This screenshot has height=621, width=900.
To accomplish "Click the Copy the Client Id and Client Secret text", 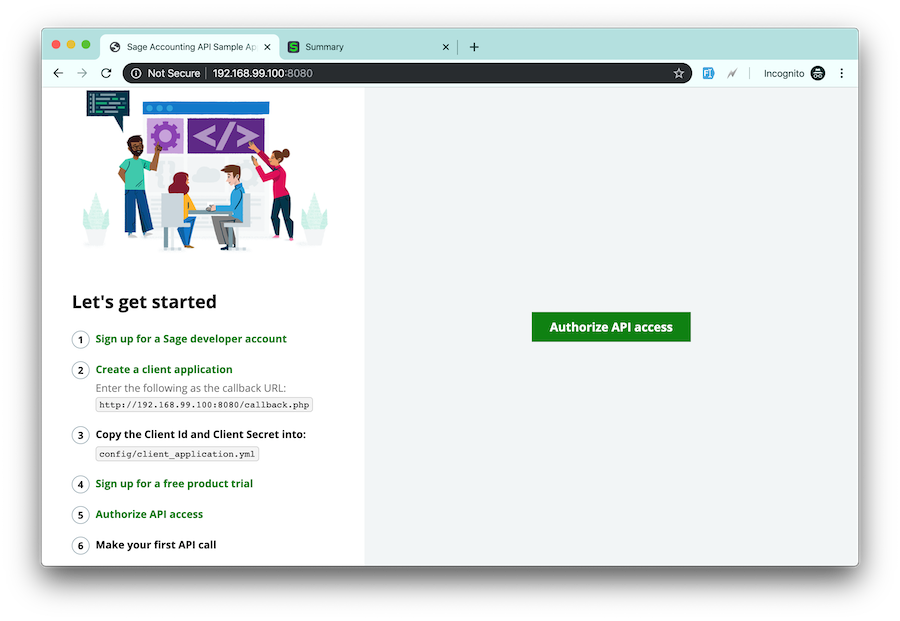I will point(200,434).
